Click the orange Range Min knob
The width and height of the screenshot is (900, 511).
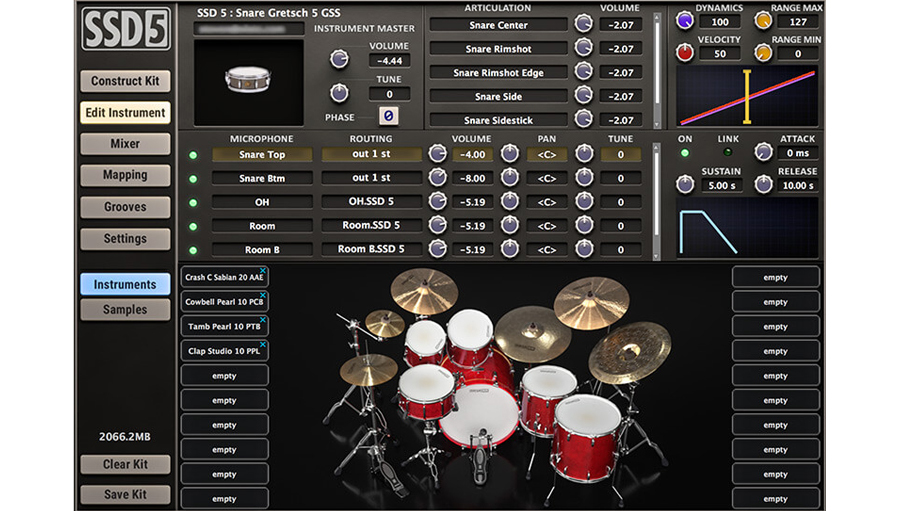[763, 53]
